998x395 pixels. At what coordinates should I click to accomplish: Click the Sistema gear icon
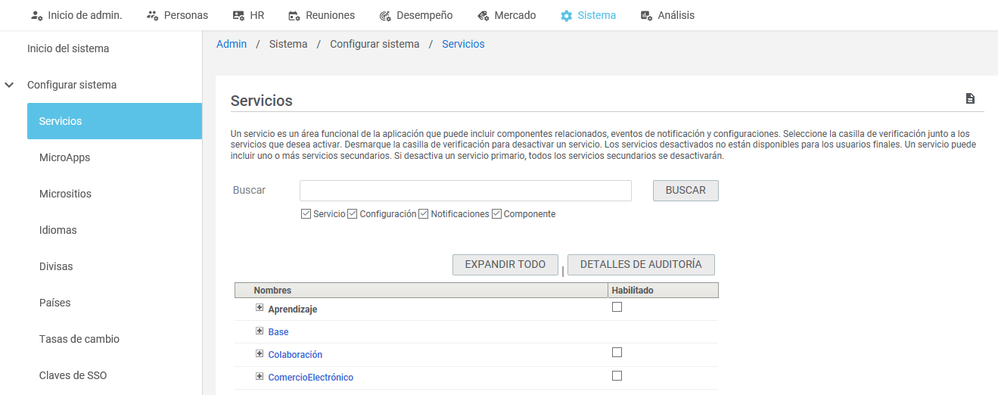(566, 15)
